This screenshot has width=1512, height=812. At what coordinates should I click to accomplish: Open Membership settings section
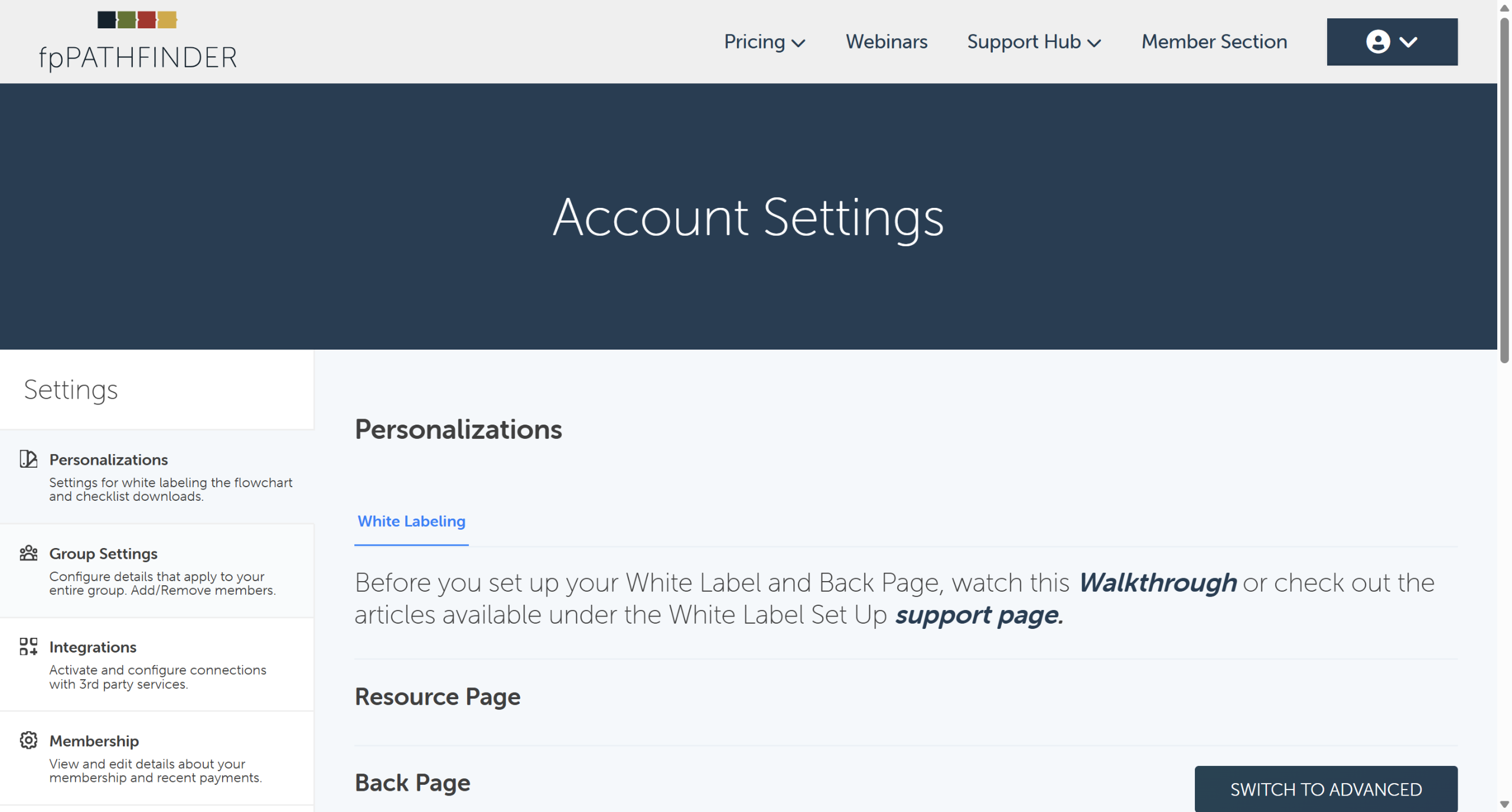(x=94, y=741)
